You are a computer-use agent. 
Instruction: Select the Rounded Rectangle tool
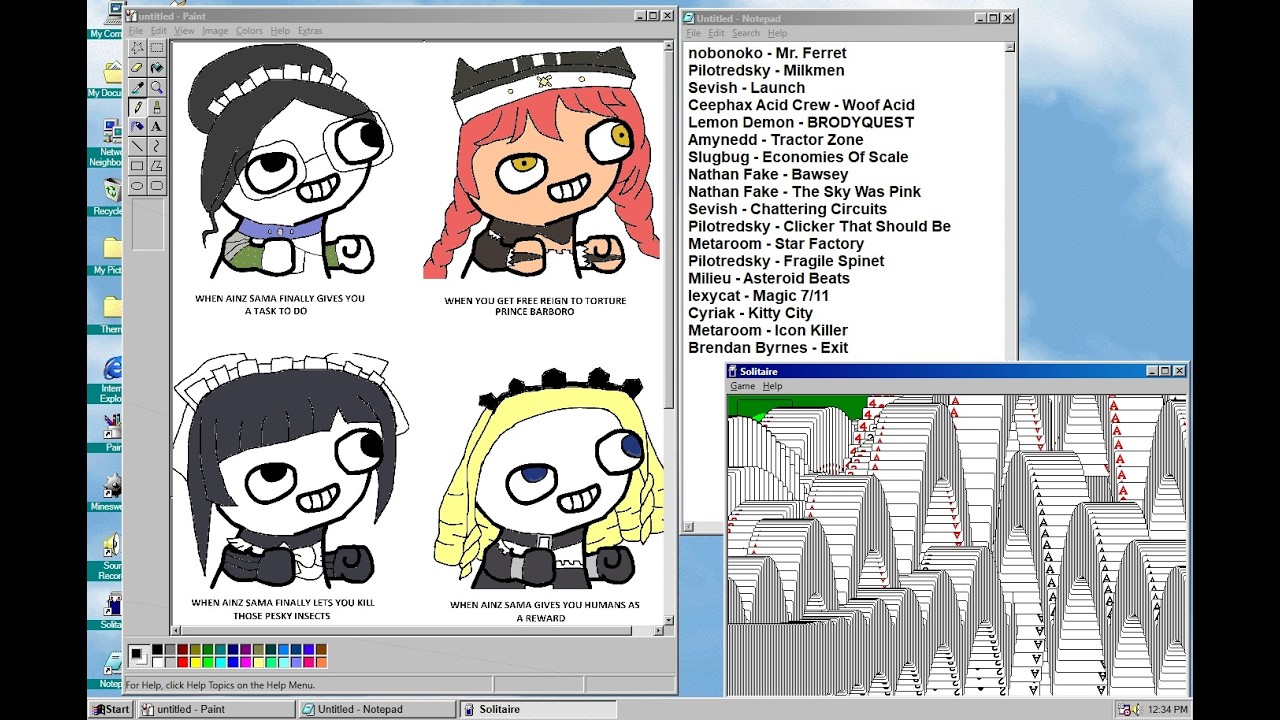click(157, 185)
